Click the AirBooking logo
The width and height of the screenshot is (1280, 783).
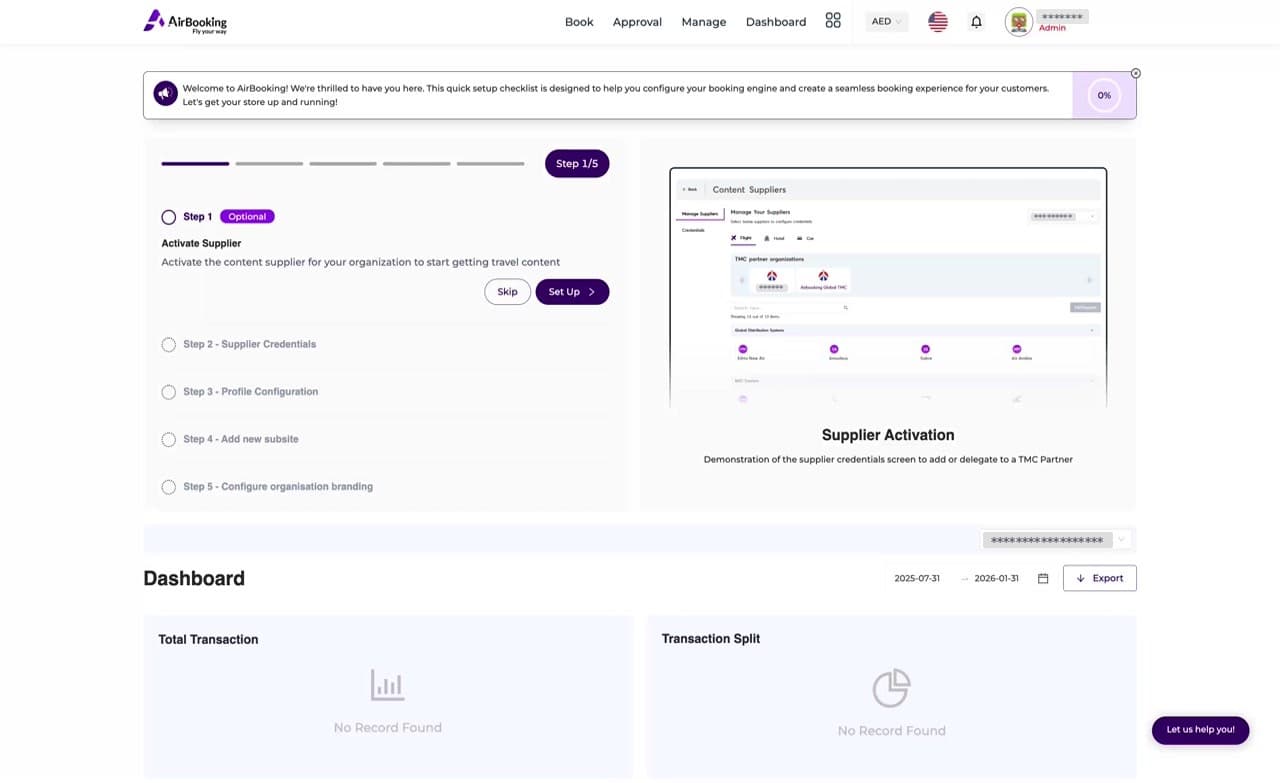(185, 21)
